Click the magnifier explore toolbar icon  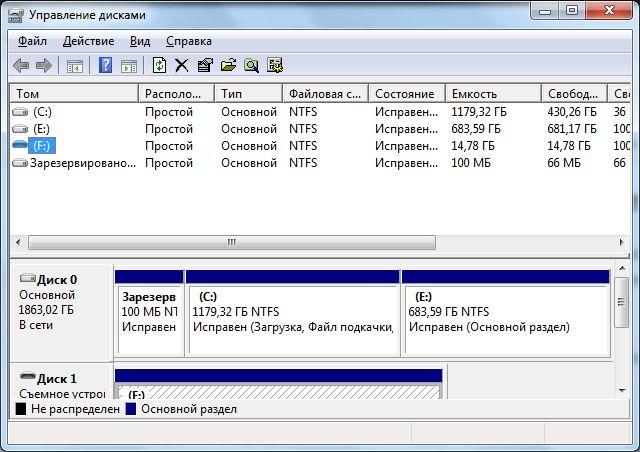click(x=251, y=65)
